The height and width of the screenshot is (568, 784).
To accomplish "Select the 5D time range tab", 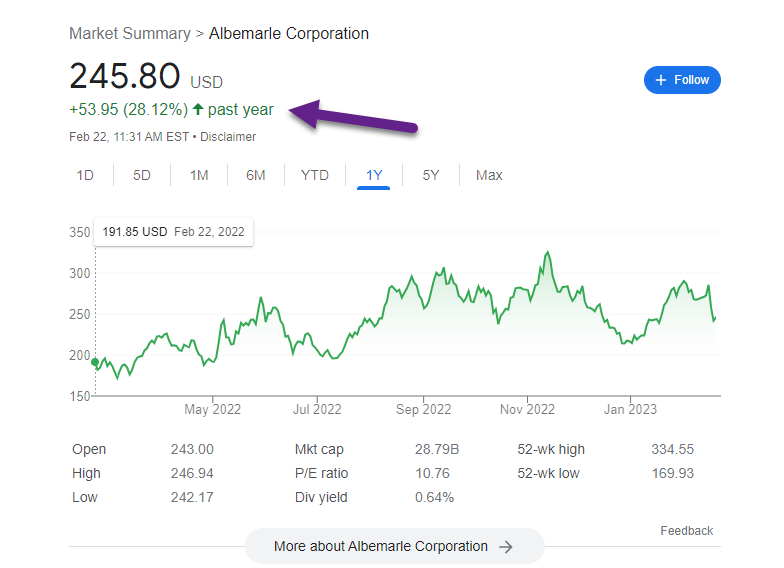I will 142,175.
